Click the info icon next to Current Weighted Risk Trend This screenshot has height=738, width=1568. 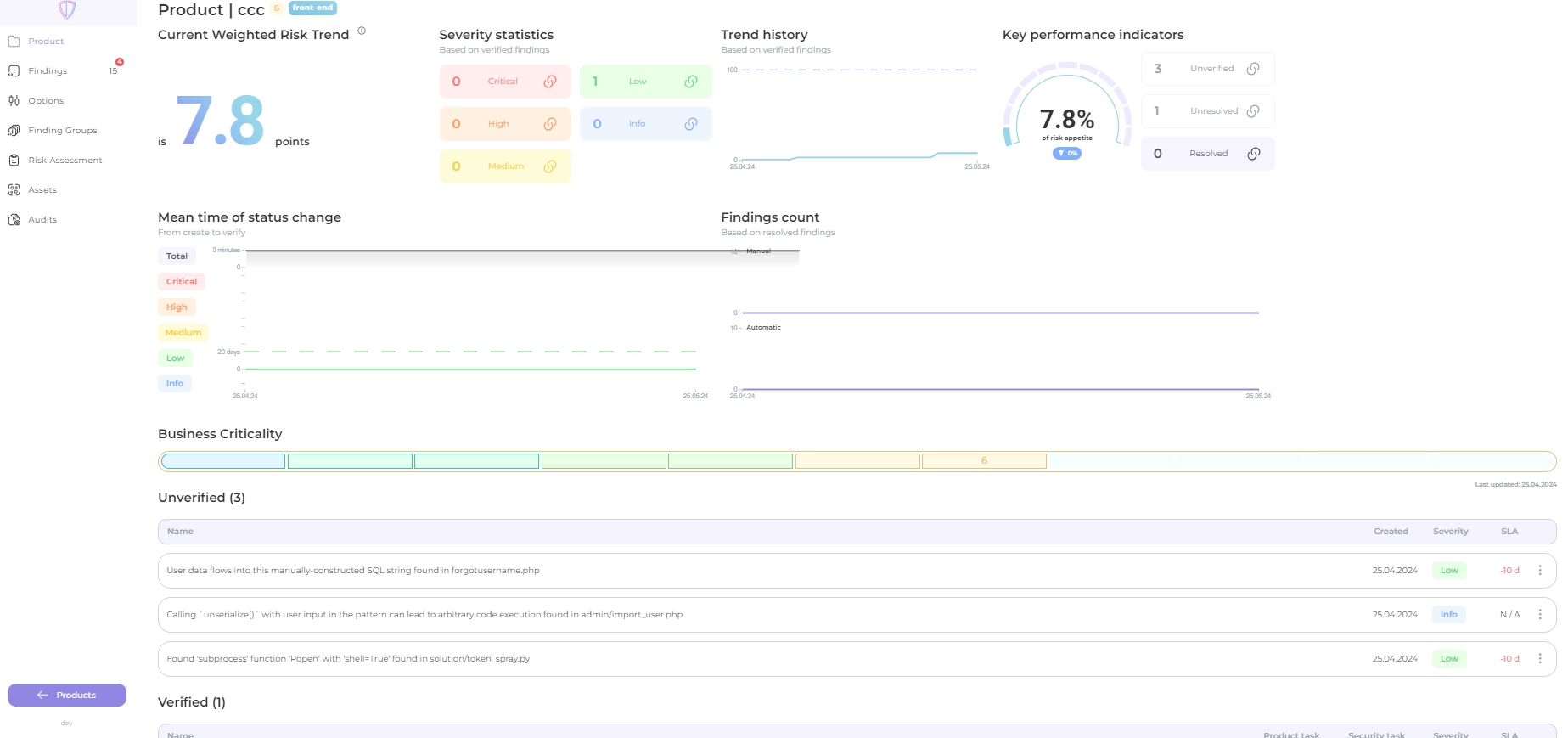pos(362,31)
